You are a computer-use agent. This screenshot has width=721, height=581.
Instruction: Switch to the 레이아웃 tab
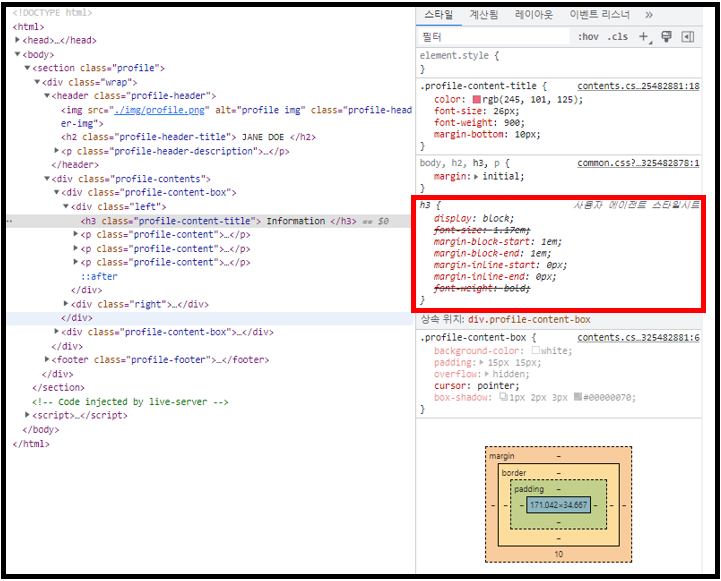(x=533, y=15)
